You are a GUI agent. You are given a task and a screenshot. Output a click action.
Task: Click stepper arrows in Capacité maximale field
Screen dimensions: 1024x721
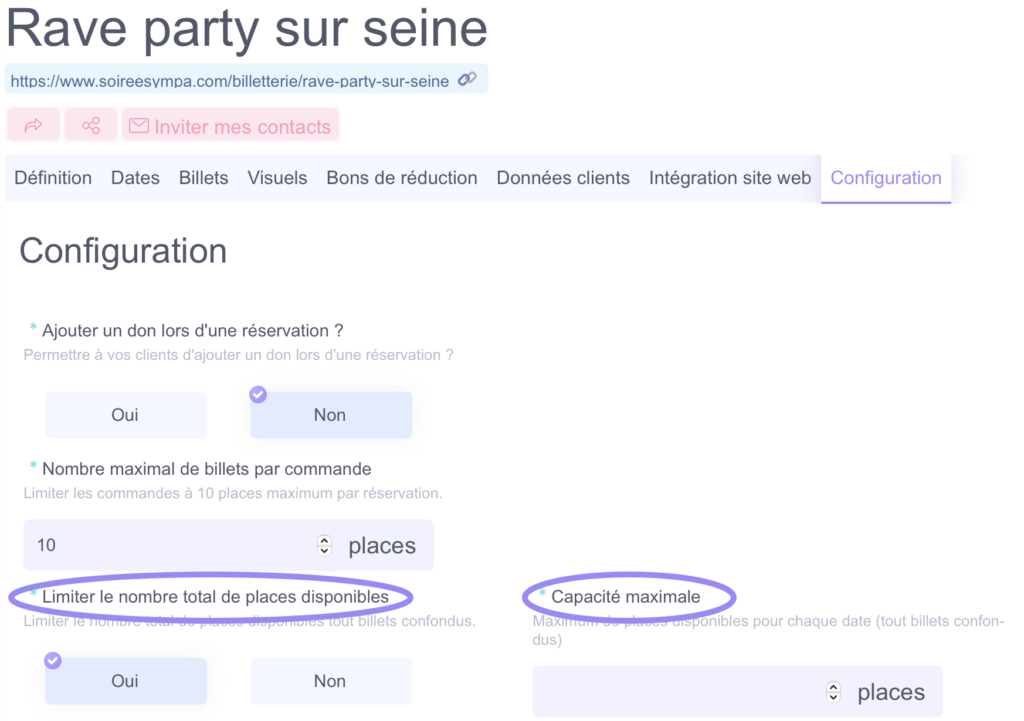coord(833,692)
